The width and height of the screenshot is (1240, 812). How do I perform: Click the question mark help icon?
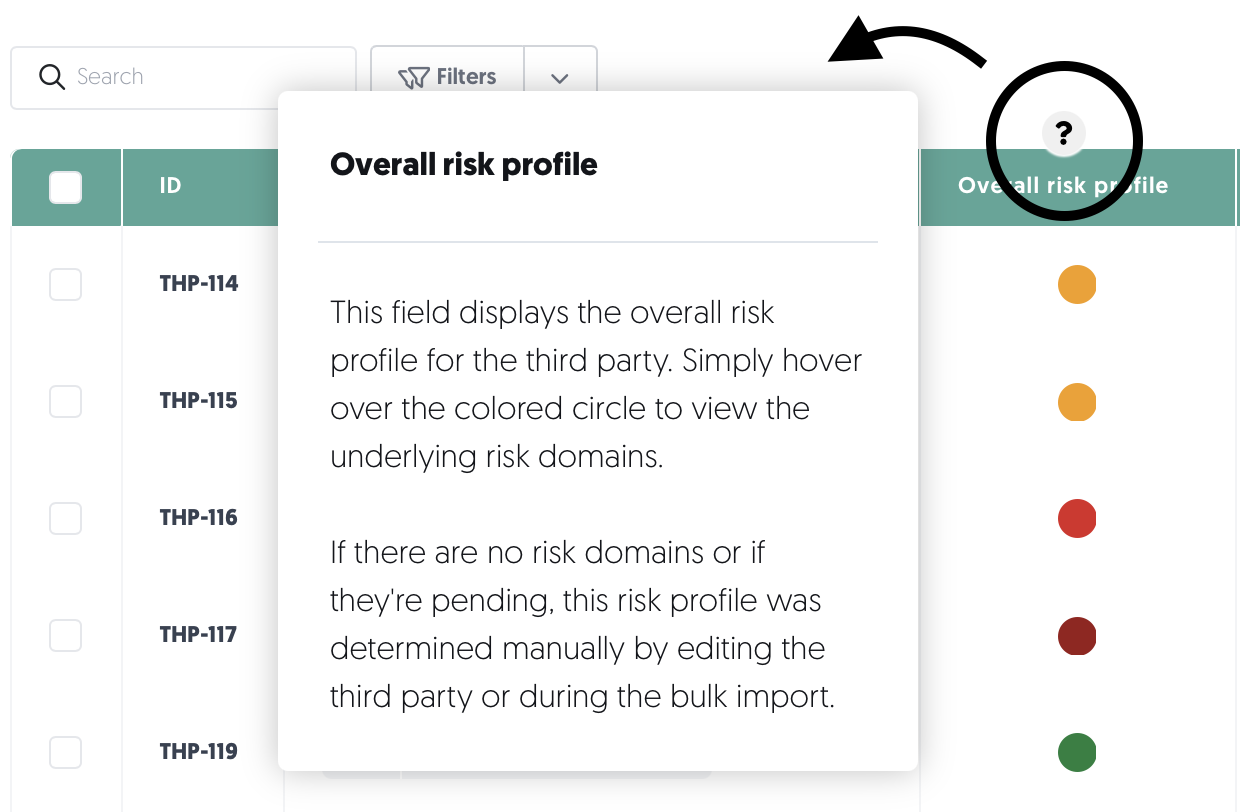coord(1064,132)
